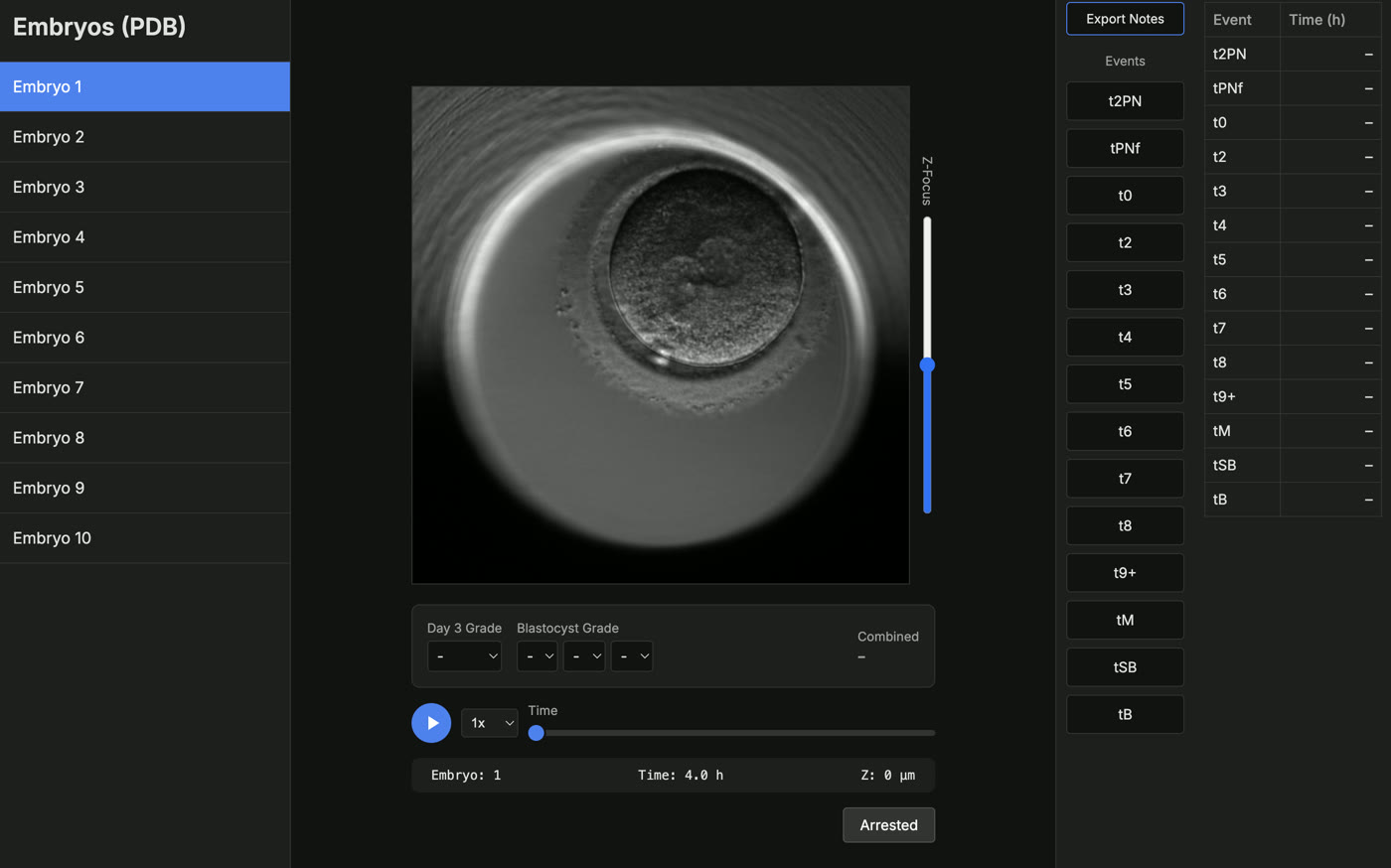Open the first Blastocyst Grade dropdown
Viewport: 1391px width, 868px height.
(x=537, y=656)
